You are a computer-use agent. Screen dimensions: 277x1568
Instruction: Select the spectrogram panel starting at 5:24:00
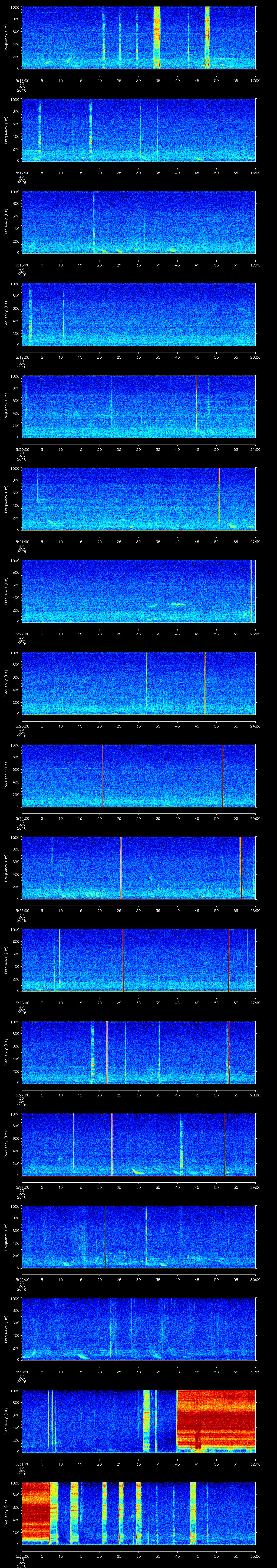[x=138, y=775]
